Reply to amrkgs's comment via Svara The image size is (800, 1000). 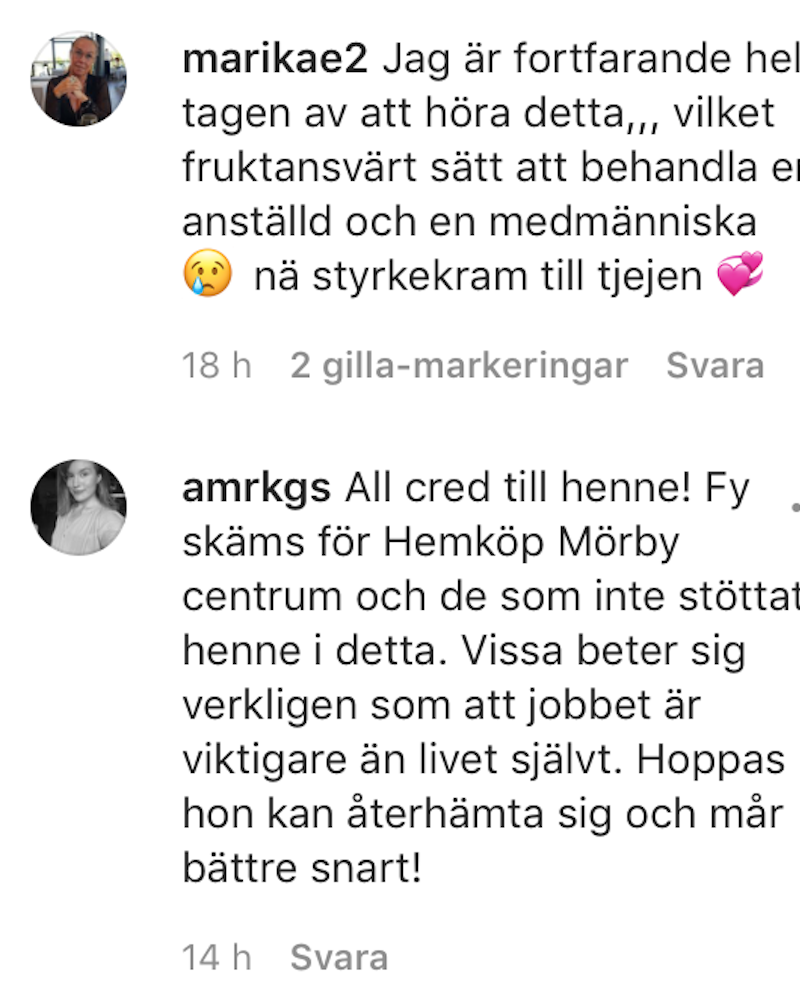(339, 957)
